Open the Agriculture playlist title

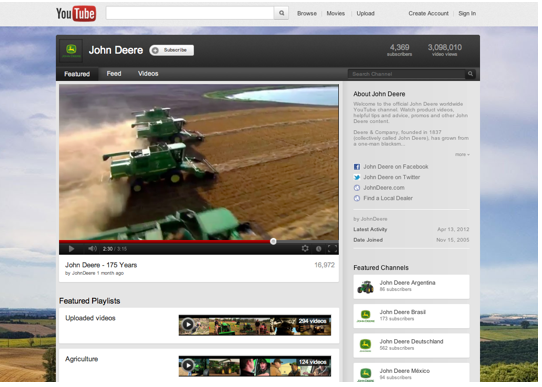(82, 359)
